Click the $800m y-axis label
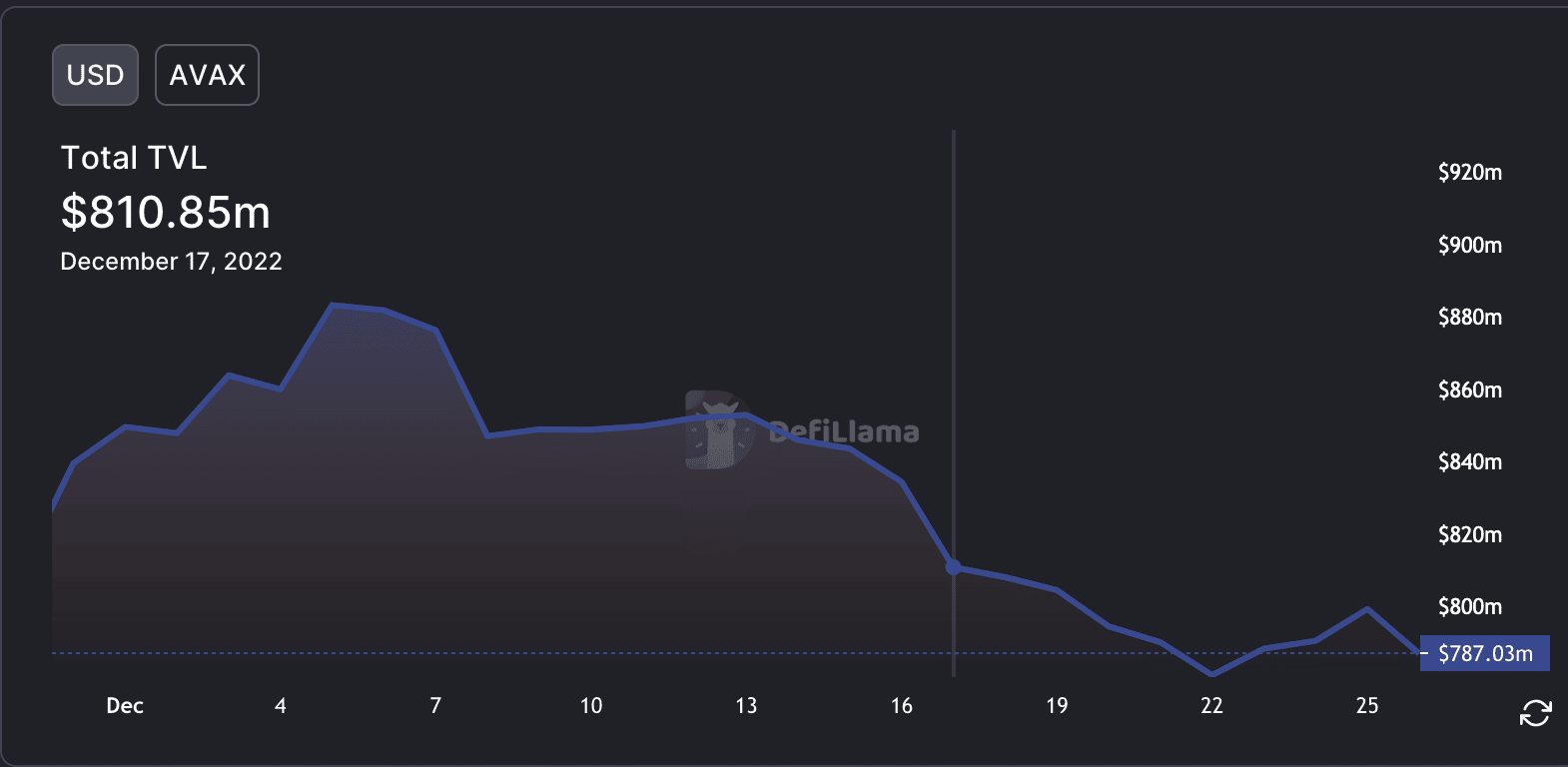Viewport: 1568px width, 767px height. point(1470,606)
